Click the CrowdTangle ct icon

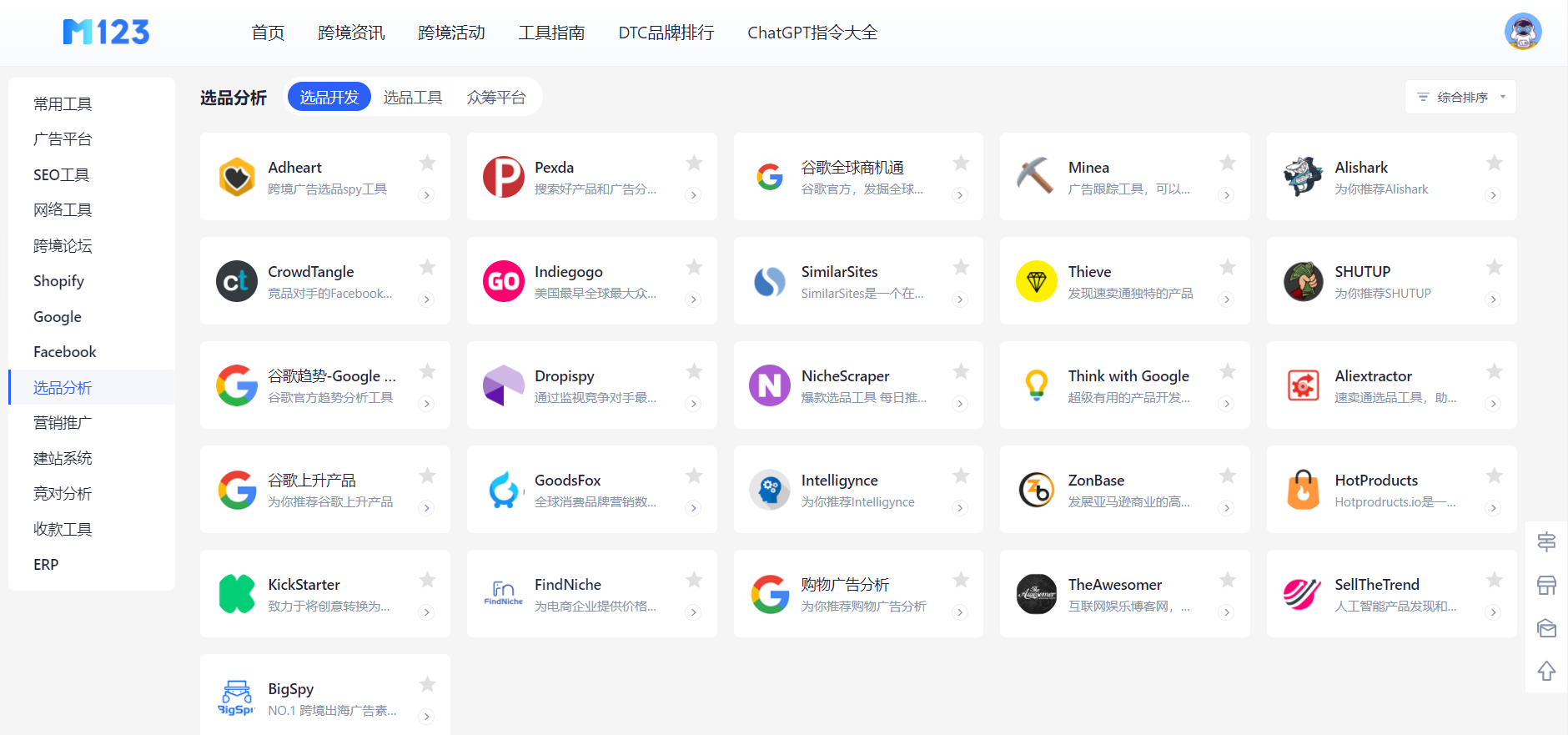[237, 281]
